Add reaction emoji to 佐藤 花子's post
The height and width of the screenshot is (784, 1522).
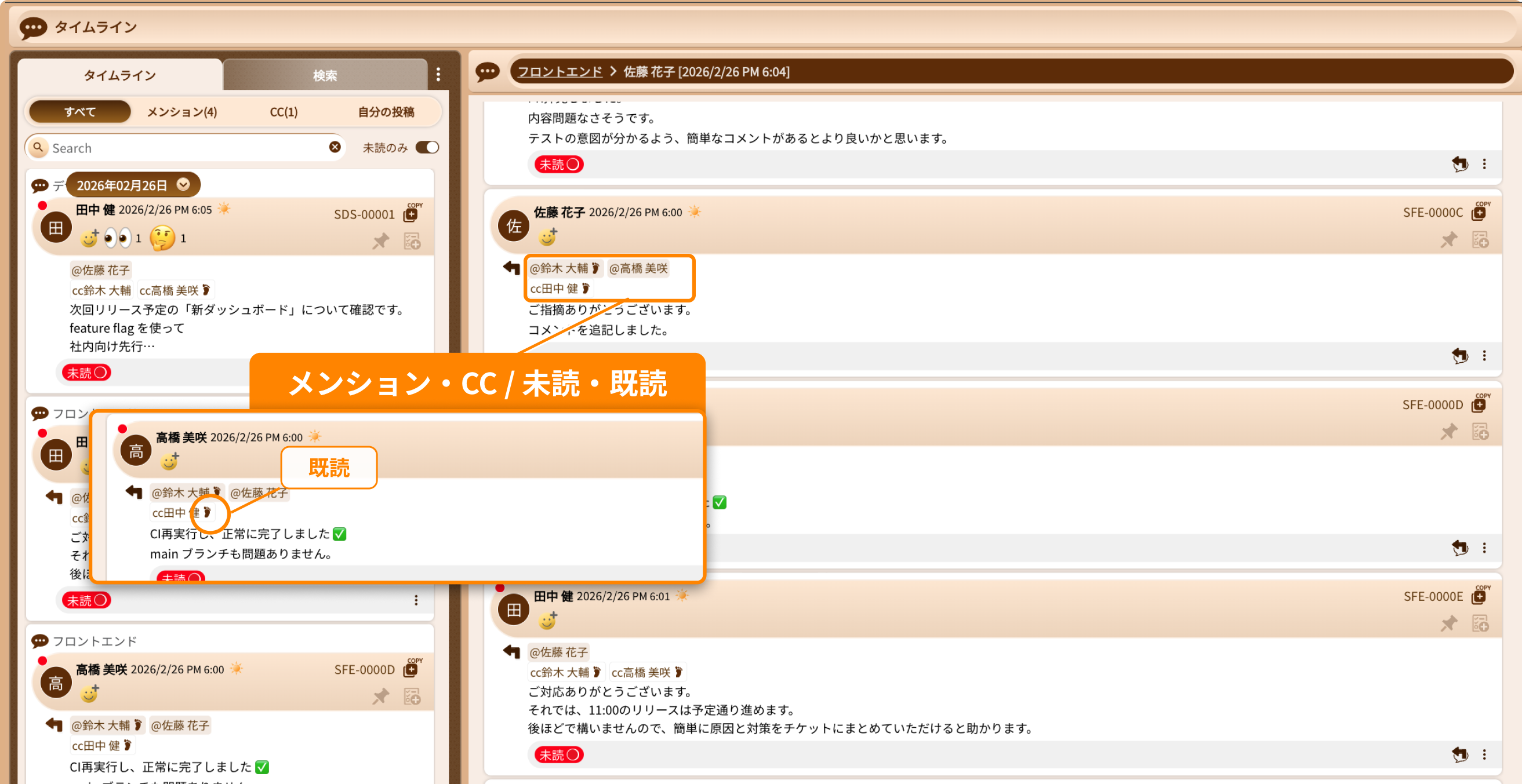(x=548, y=237)
